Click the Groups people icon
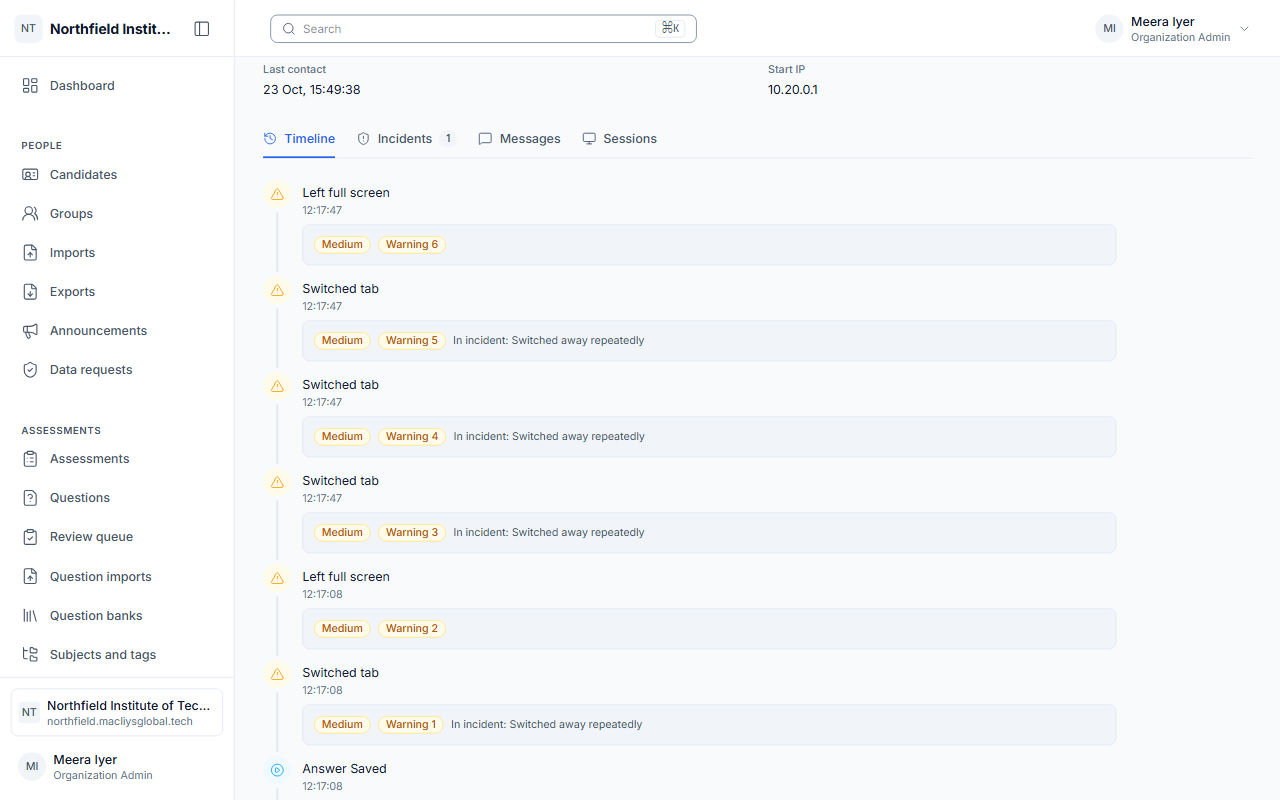Viewport: 1280px width, 800px height. coord(30,214)
